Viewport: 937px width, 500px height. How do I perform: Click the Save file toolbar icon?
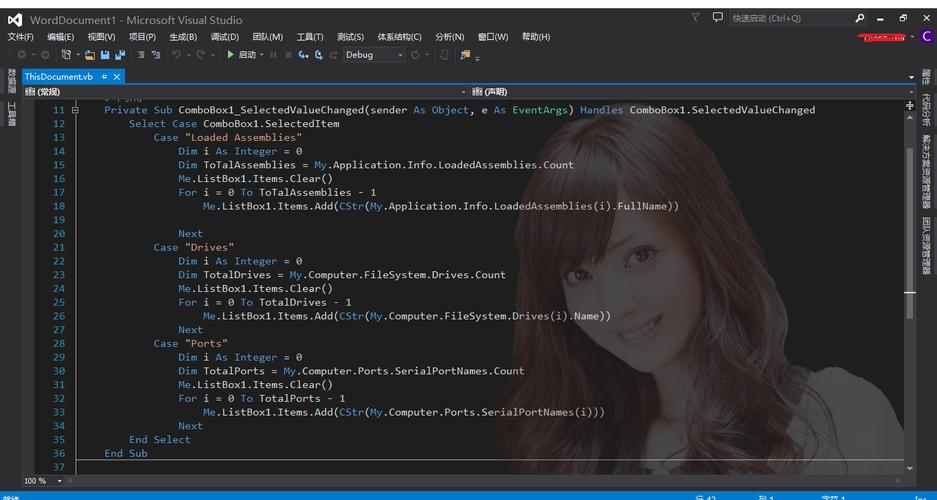(105, 55)
